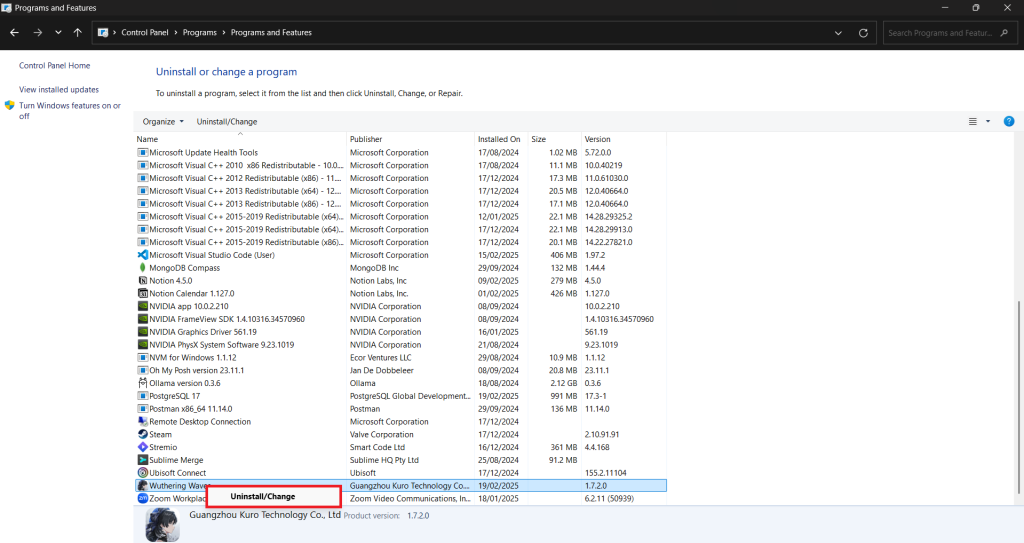Image resolution: width=1024 pixels, height=543 pixels.
Task: Select the NVIDIA app icon
Action: point(142,306)
